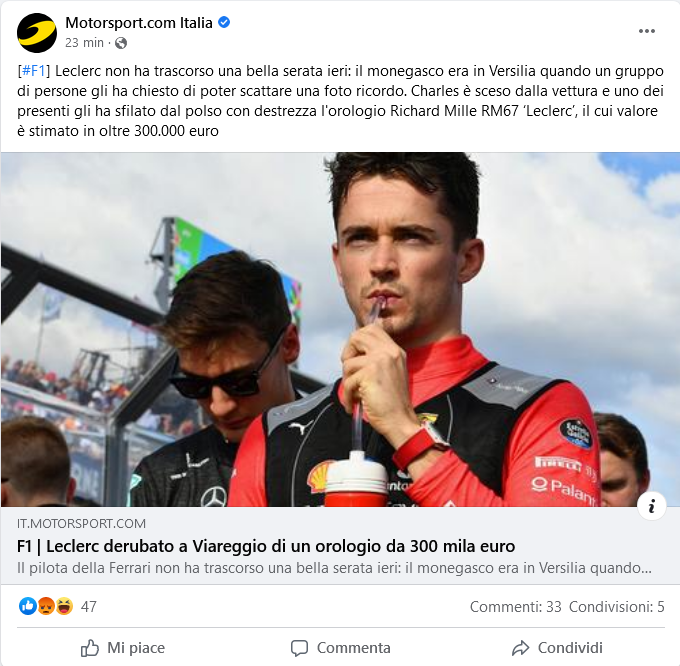Viewport: 680px width, 666px height.
Task: Click the 23 min post timestamp
Action: pos(85,43)
